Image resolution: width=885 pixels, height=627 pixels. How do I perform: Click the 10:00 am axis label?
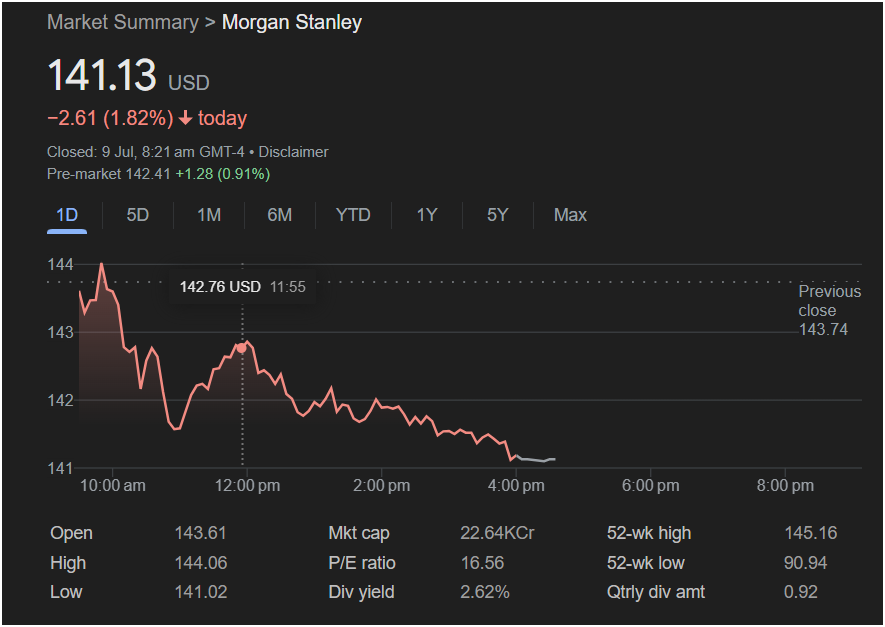112,485
